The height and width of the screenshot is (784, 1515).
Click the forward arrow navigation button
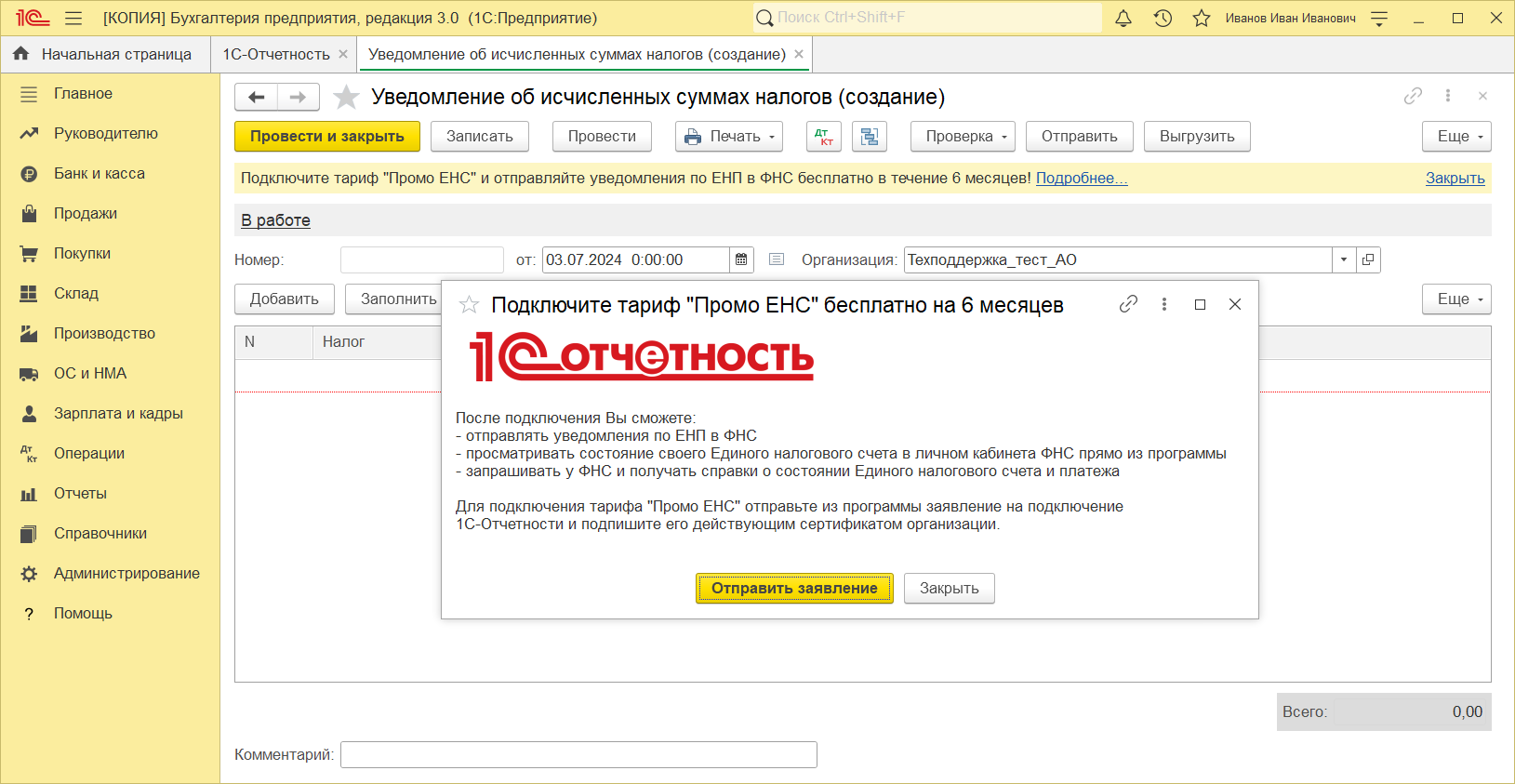(299, 97)
